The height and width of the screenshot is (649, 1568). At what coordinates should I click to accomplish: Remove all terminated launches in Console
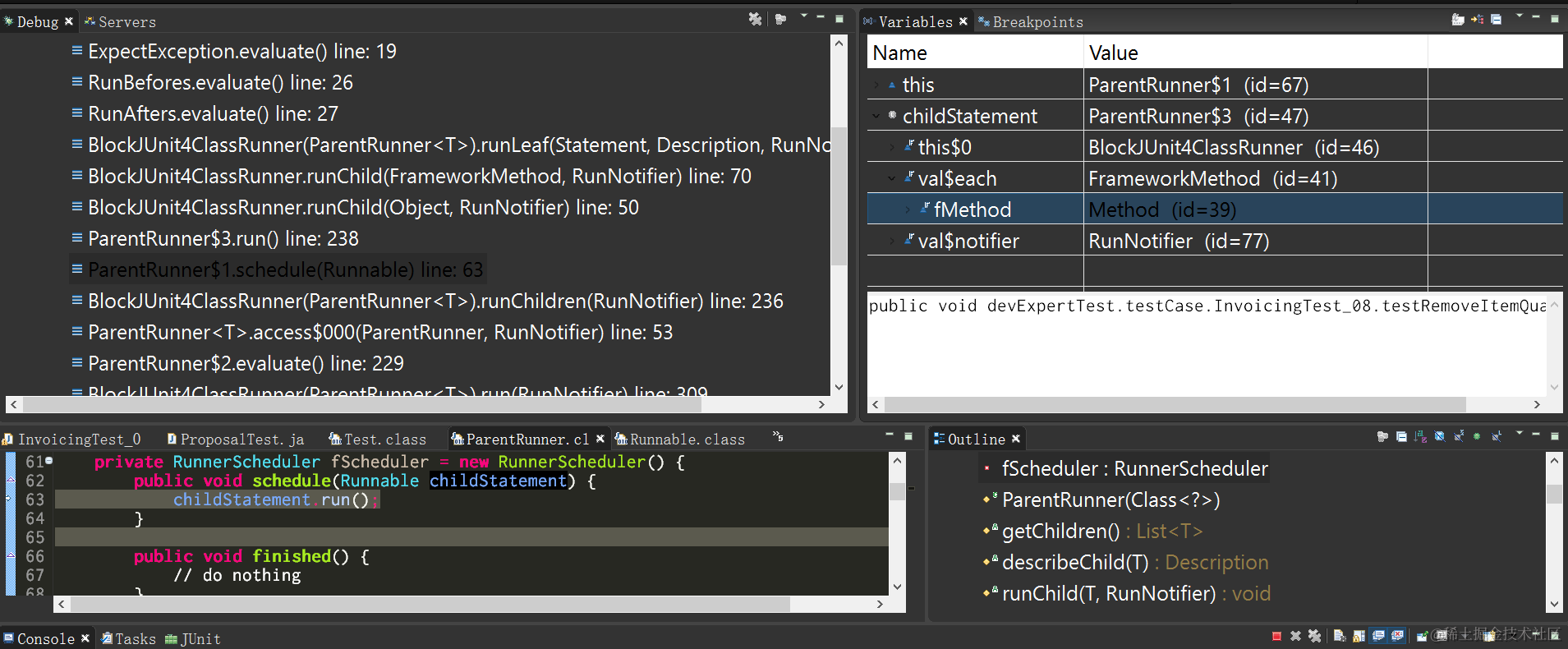[1314, 636]
